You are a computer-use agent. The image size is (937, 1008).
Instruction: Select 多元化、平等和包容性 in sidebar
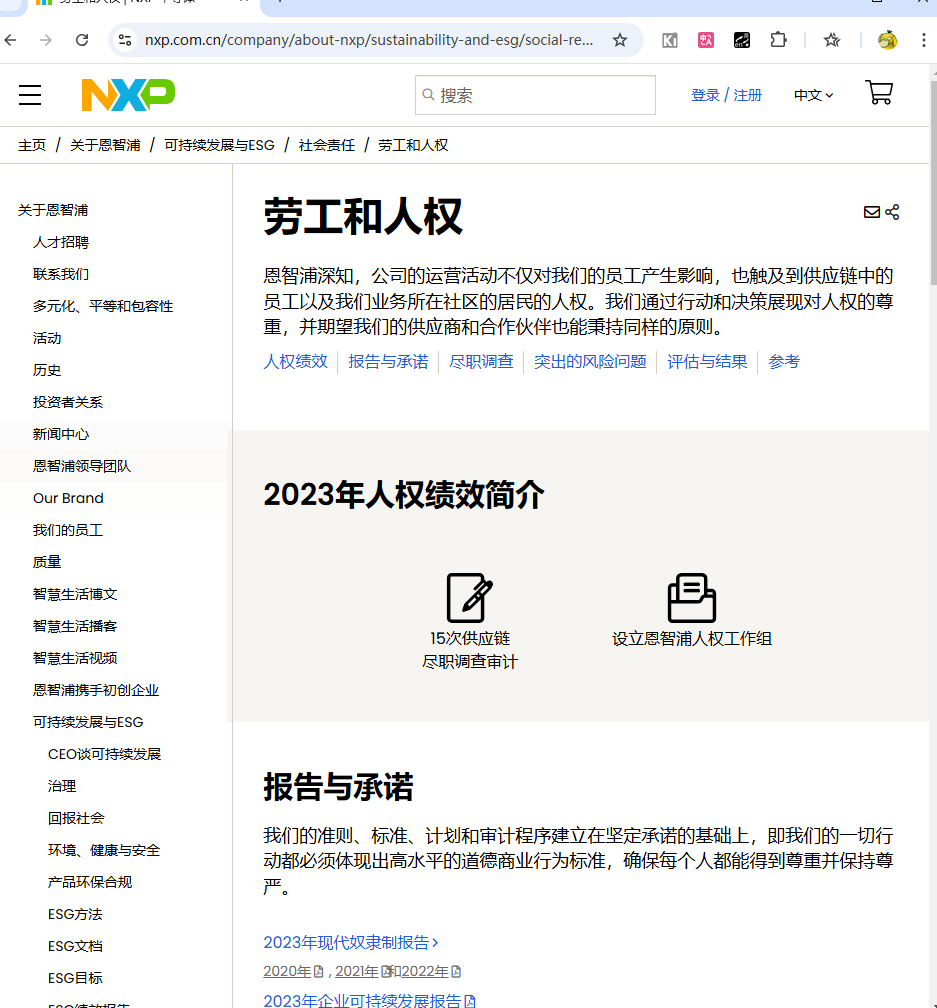(103, 306)
